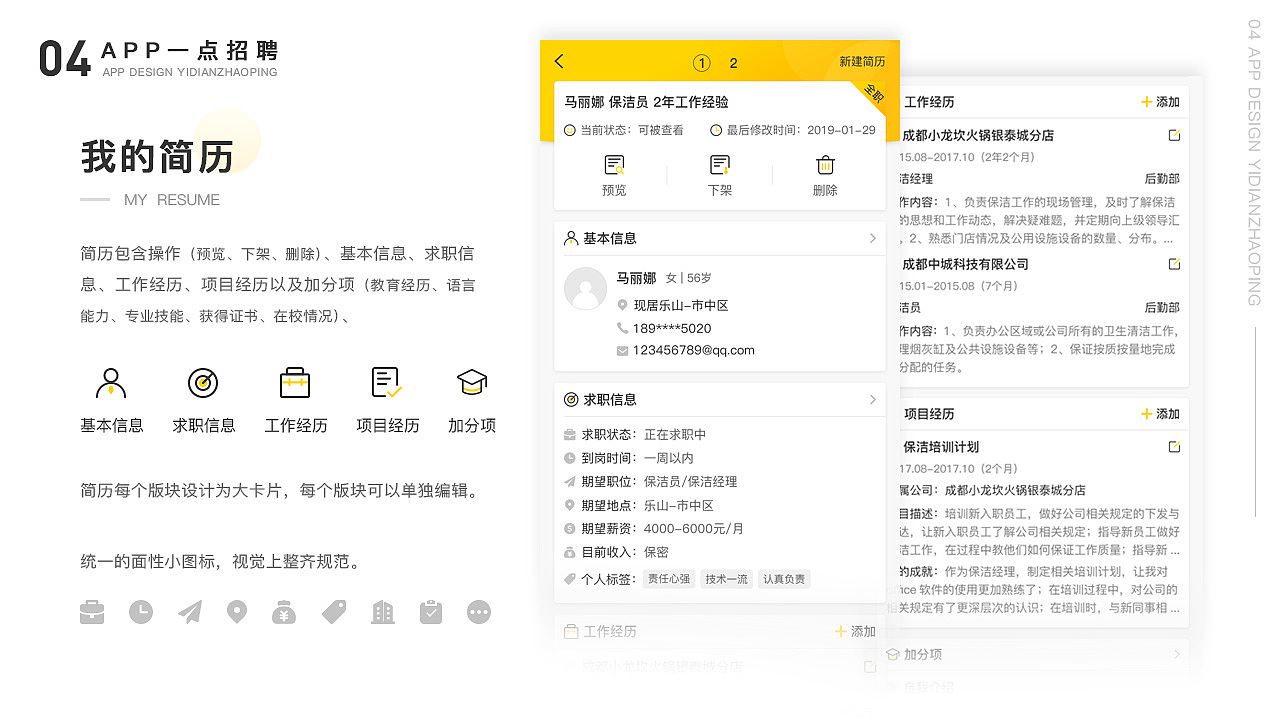Expand the 求职信息 section chevron
Screen dimensions: 1280x720
(x=872, y=399)
